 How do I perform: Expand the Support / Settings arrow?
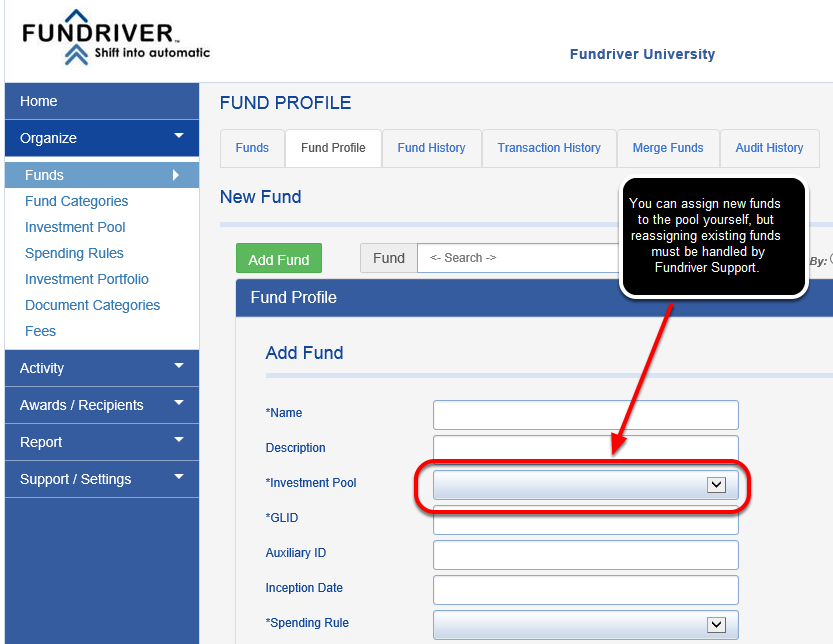click(178, 477)
